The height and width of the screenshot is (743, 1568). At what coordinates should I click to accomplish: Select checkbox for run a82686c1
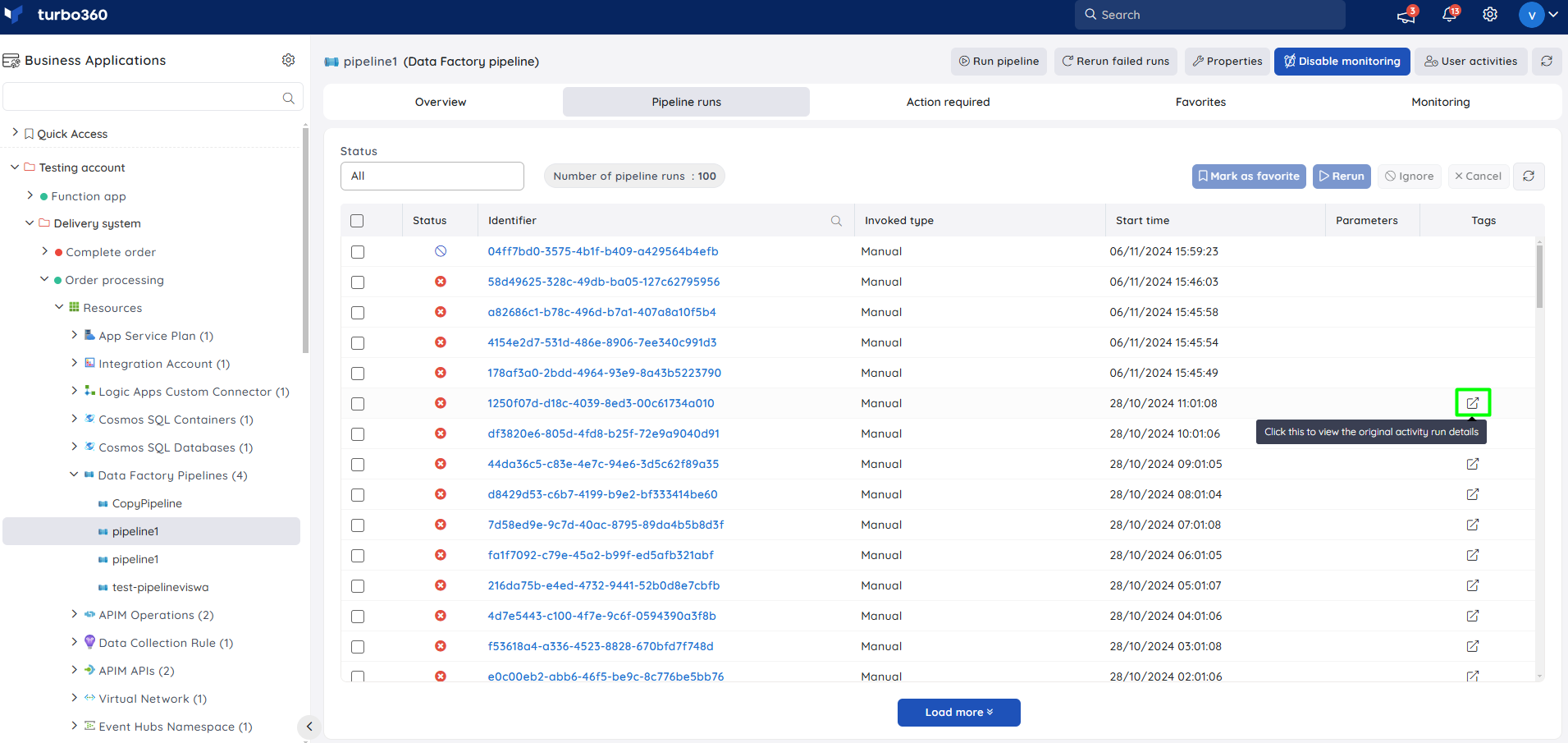coord(358,313)
